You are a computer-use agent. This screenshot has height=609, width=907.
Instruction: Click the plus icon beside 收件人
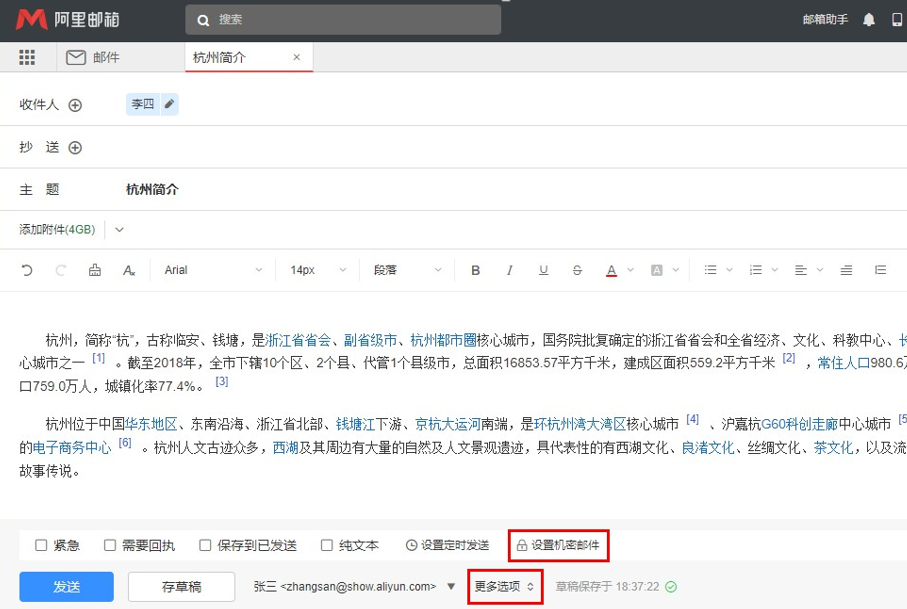[x=75, y=105]
